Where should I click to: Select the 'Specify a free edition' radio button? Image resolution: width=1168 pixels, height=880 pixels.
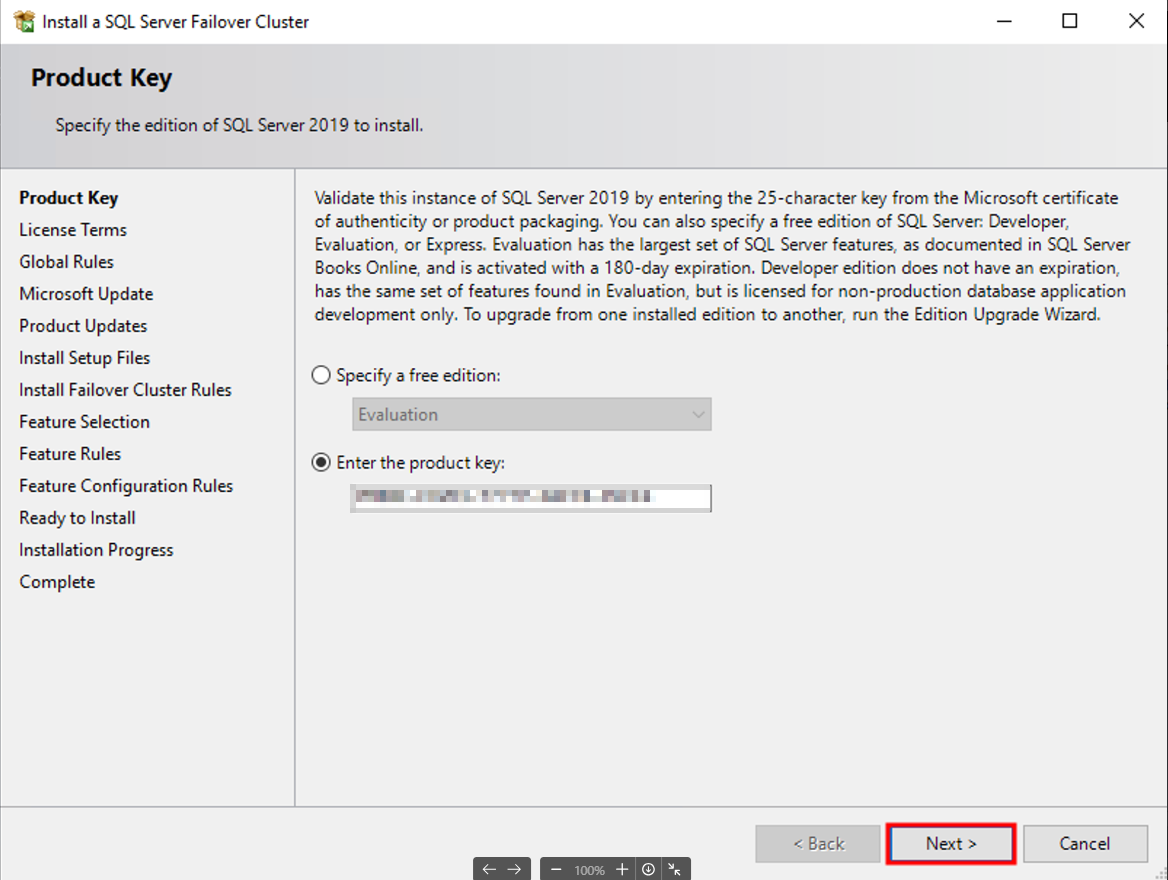[321, 375]
